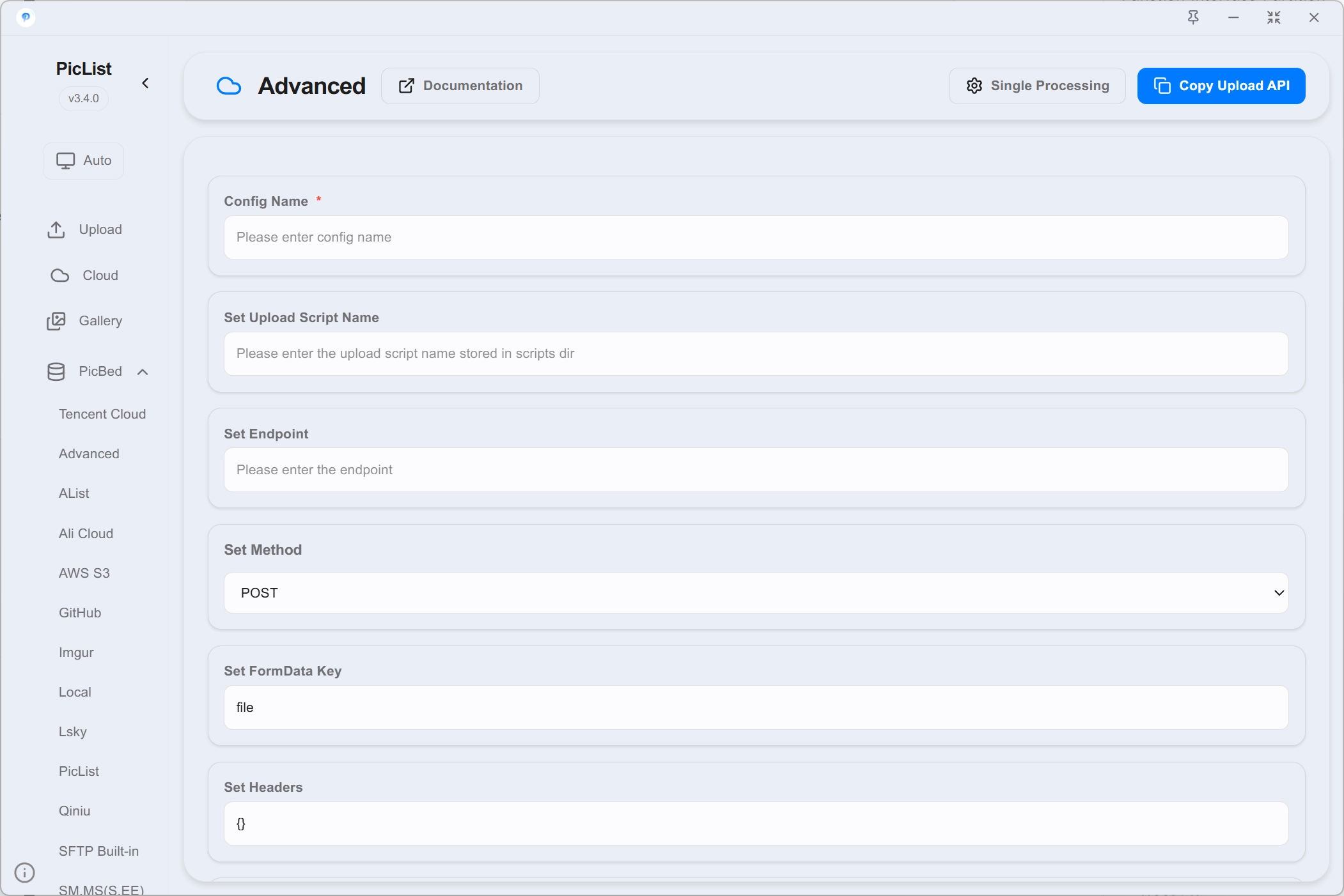Open the Documentation link

click(460, 86)
